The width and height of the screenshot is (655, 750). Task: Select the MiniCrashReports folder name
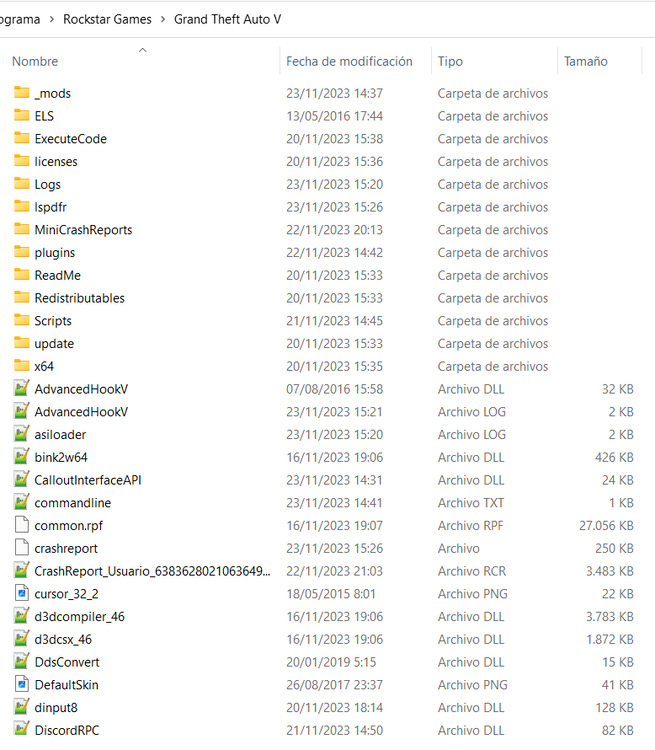point(83,230)
